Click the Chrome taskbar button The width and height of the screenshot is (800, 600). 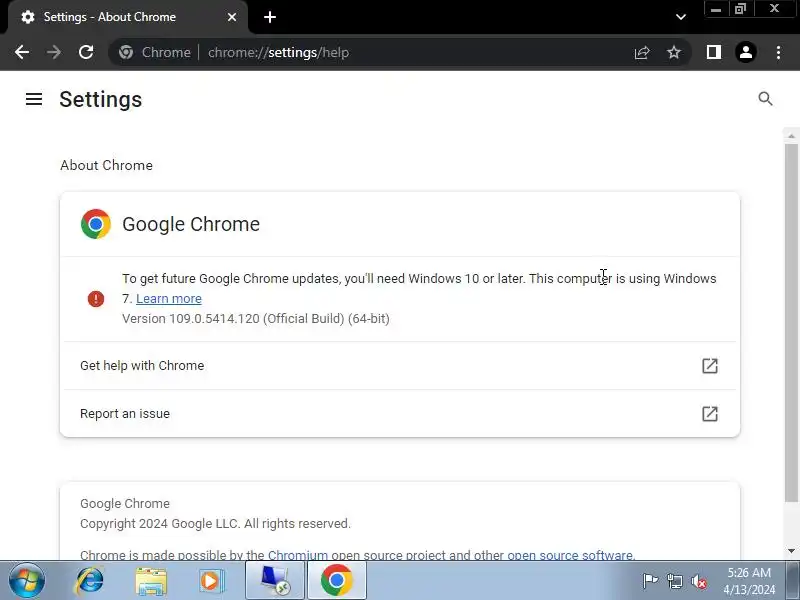click(x=337, y=581)
